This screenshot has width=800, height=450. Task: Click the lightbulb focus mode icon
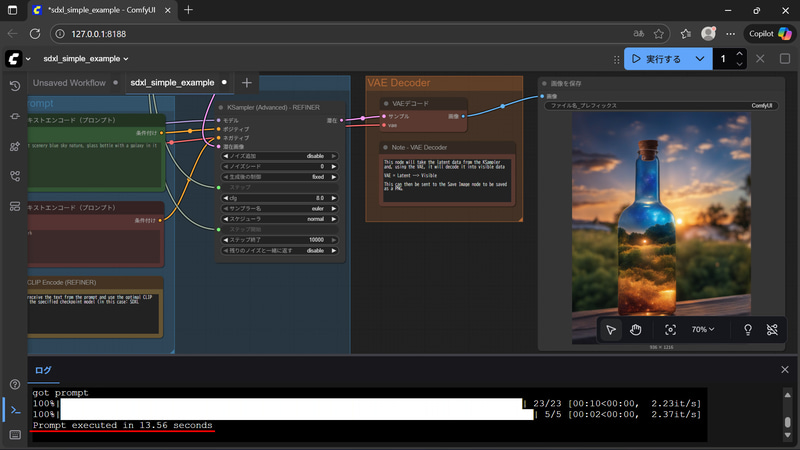click(747, 330)
